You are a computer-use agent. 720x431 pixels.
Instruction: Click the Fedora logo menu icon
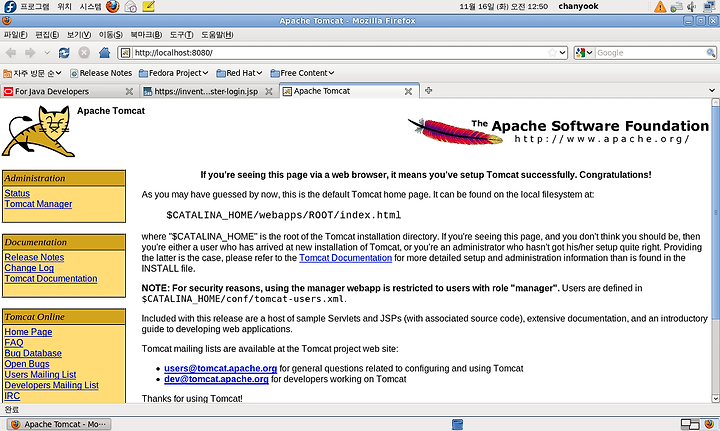(x=10, y=6)
